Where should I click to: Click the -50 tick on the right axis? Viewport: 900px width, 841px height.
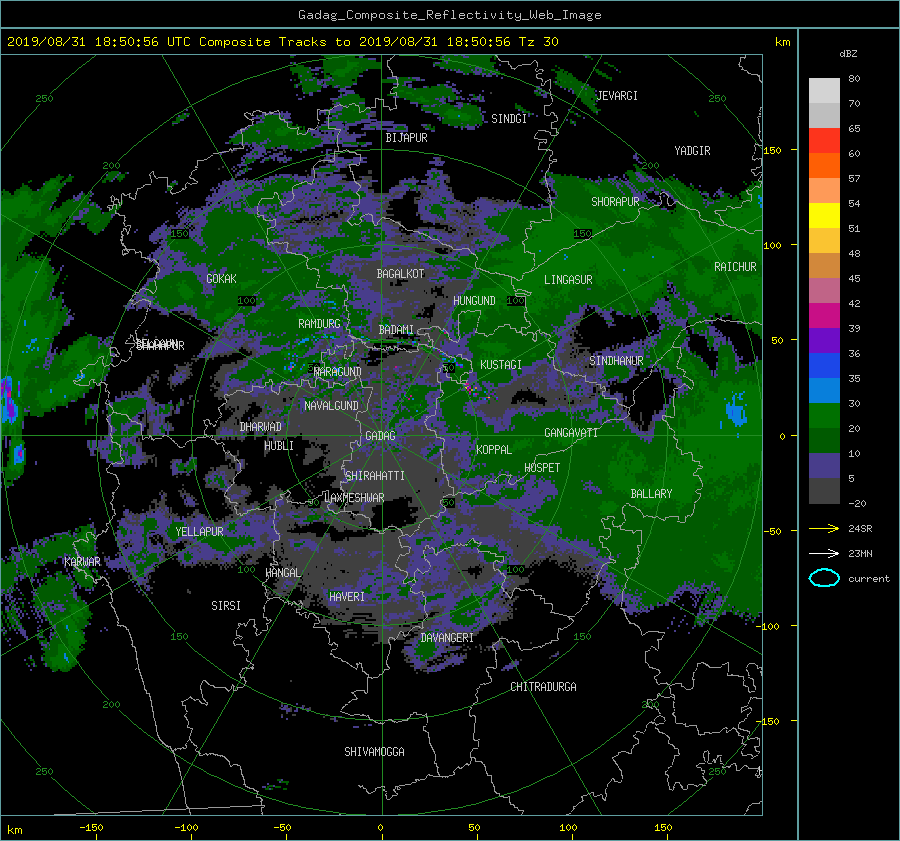[772, 532]
